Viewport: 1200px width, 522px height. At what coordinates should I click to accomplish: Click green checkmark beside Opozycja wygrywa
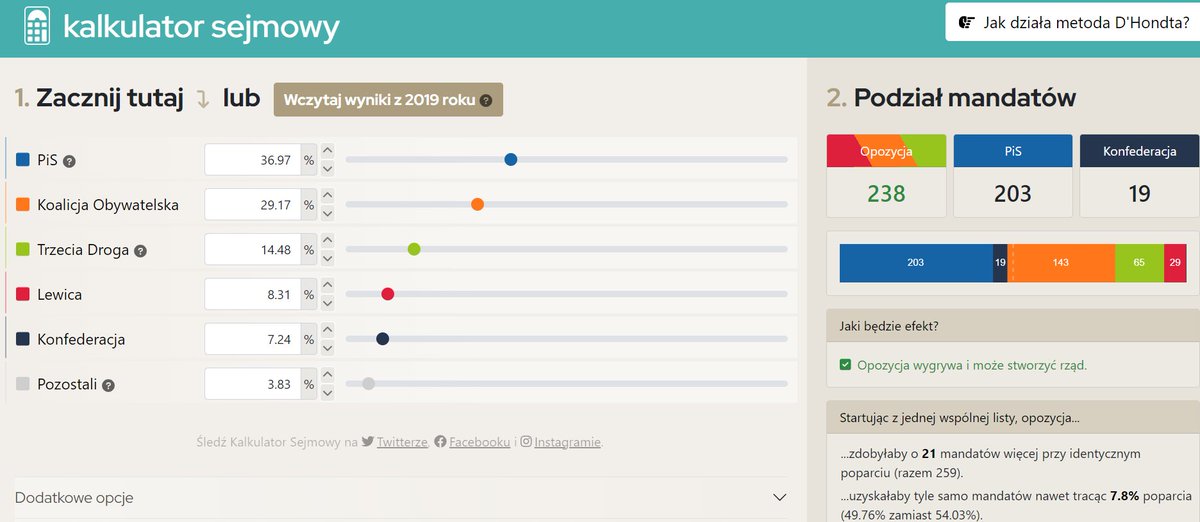(846, 365)
